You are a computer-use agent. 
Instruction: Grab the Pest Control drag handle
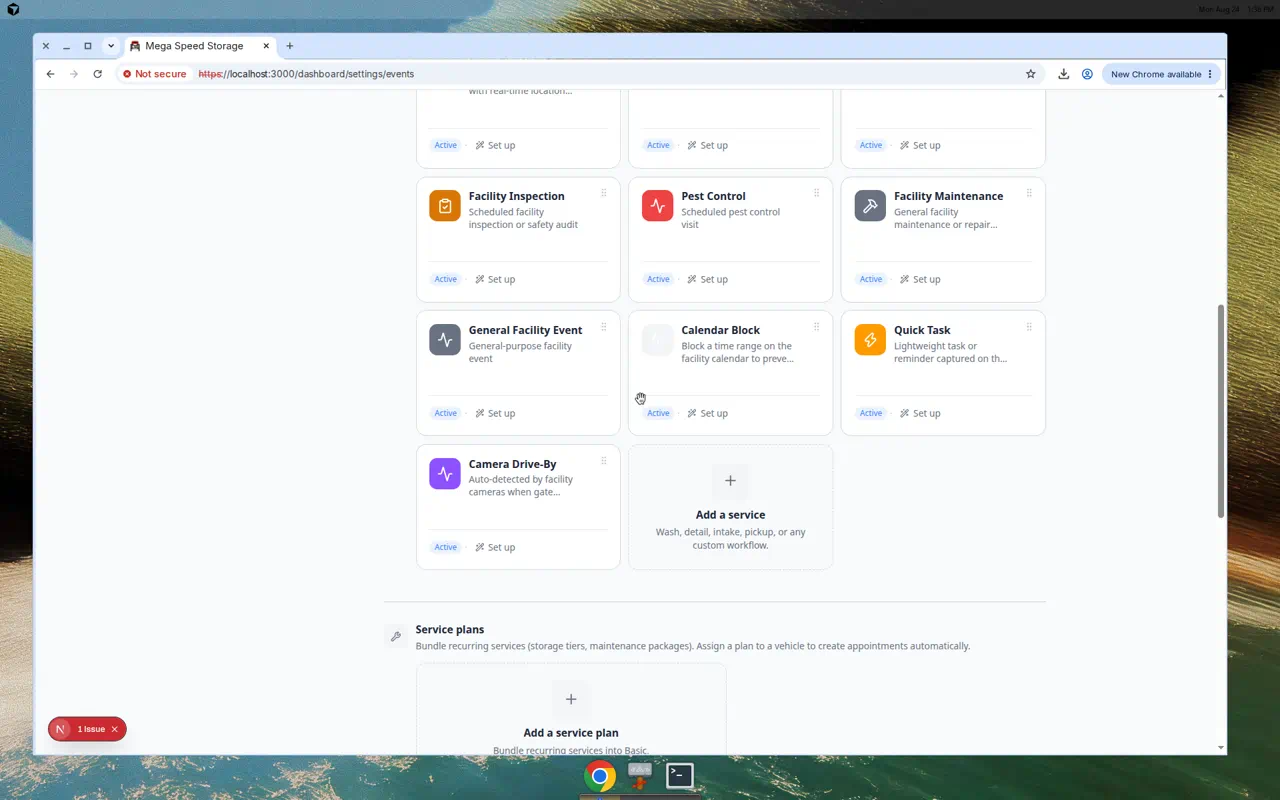pyautogui.click(x=817, y=193)
